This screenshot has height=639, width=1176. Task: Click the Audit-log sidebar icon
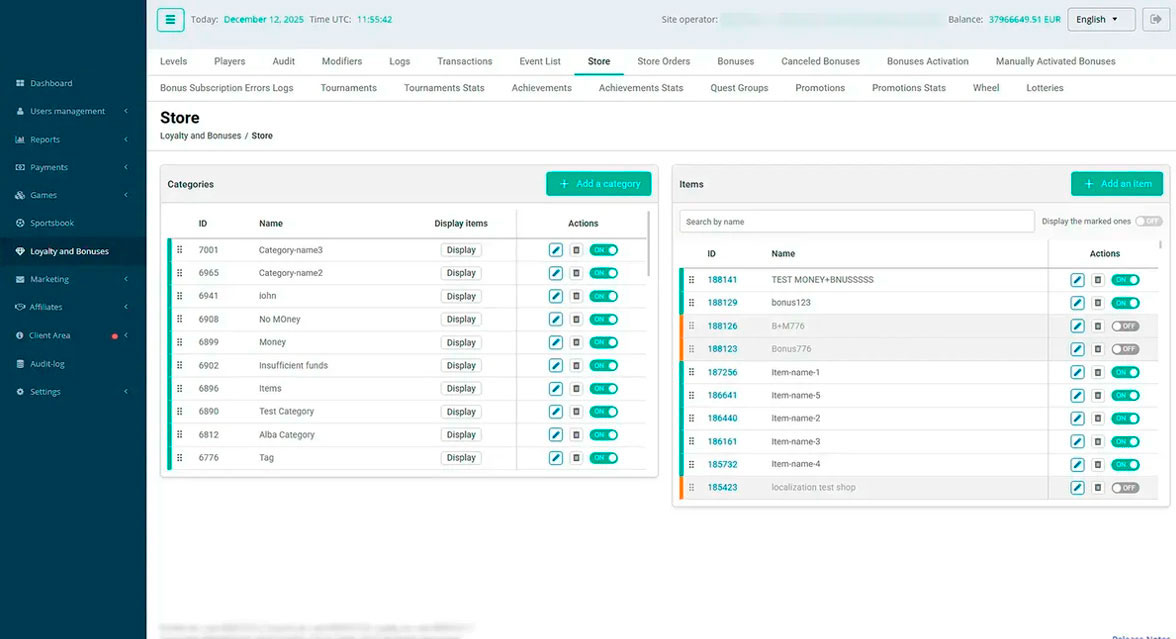click(x=20, y=364)
